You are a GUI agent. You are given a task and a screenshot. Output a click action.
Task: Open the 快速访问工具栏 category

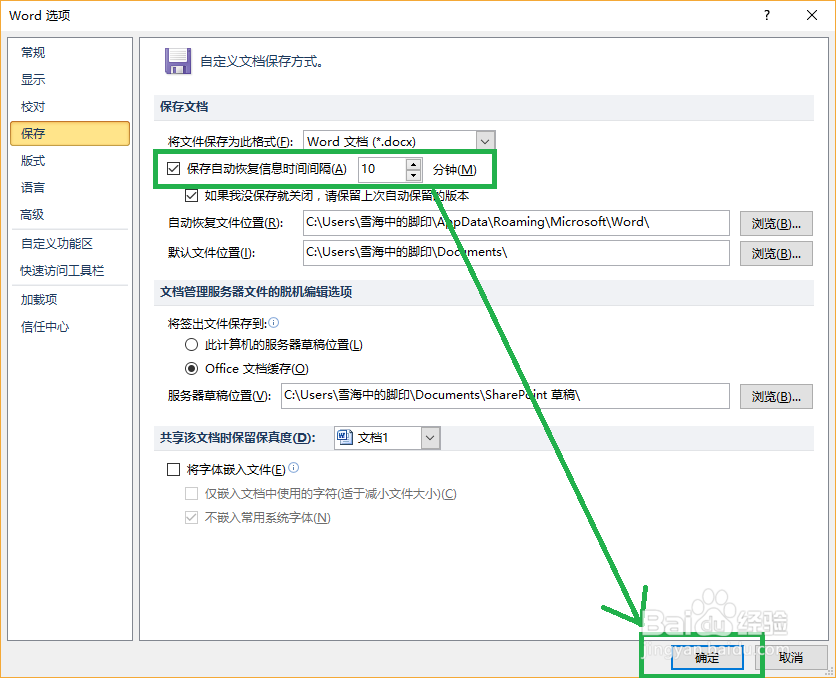coord(70,271)
